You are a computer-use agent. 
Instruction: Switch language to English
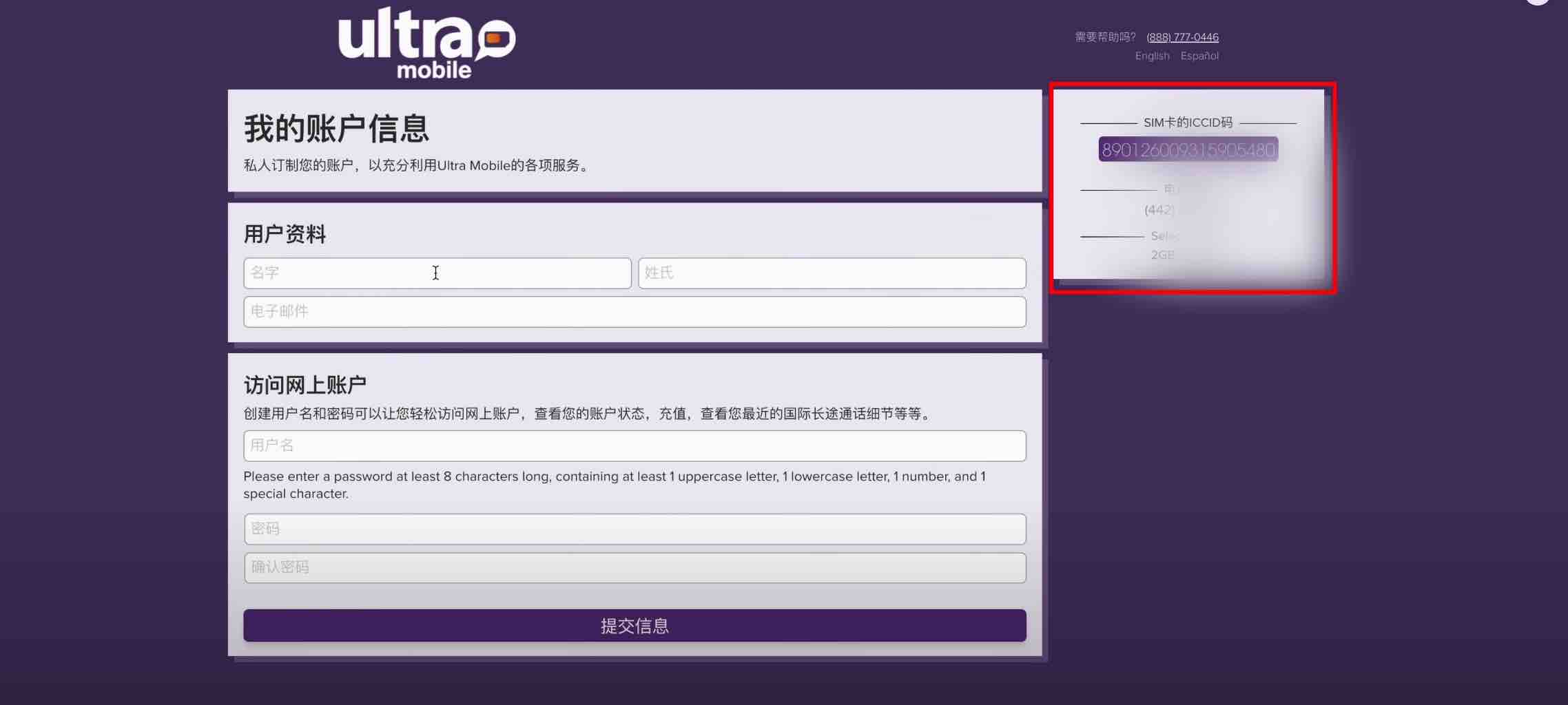click(x=1152, y=56)
